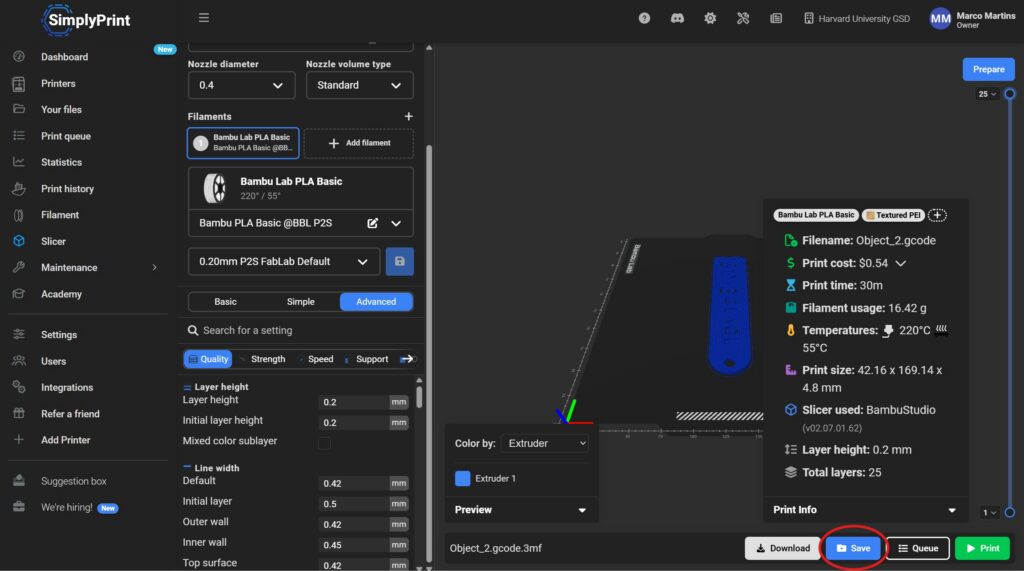Save print profile with blue disk icon
Screen dimensions: 1024x571
click(x=400, y=261)
